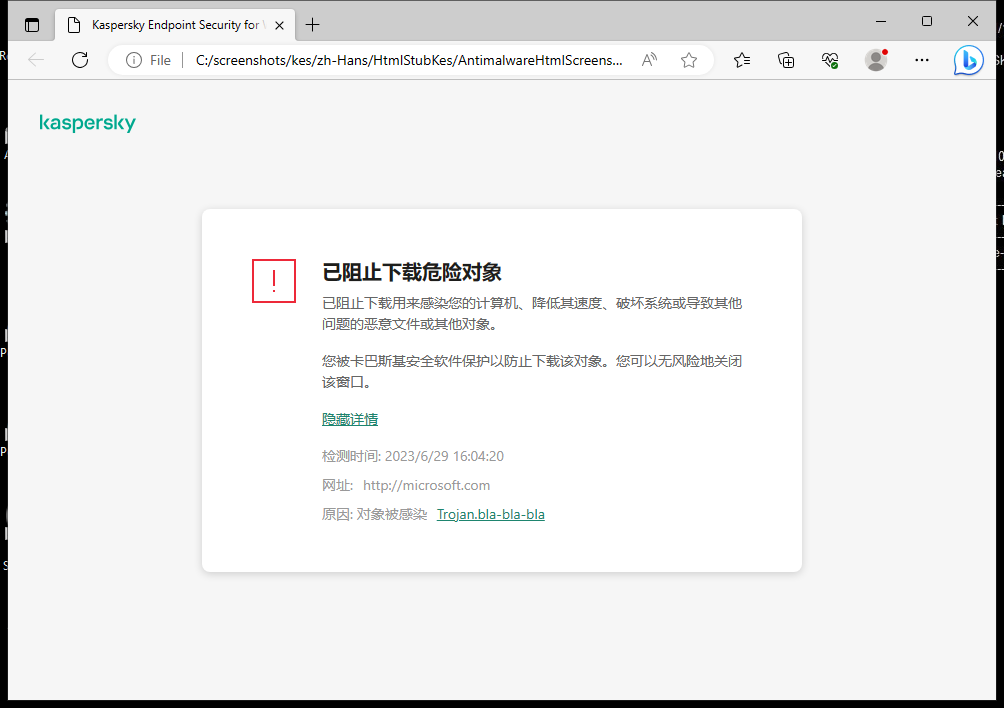Collapse details using 隐藏详情 link

pyautogui.click(x=349, y=418)
